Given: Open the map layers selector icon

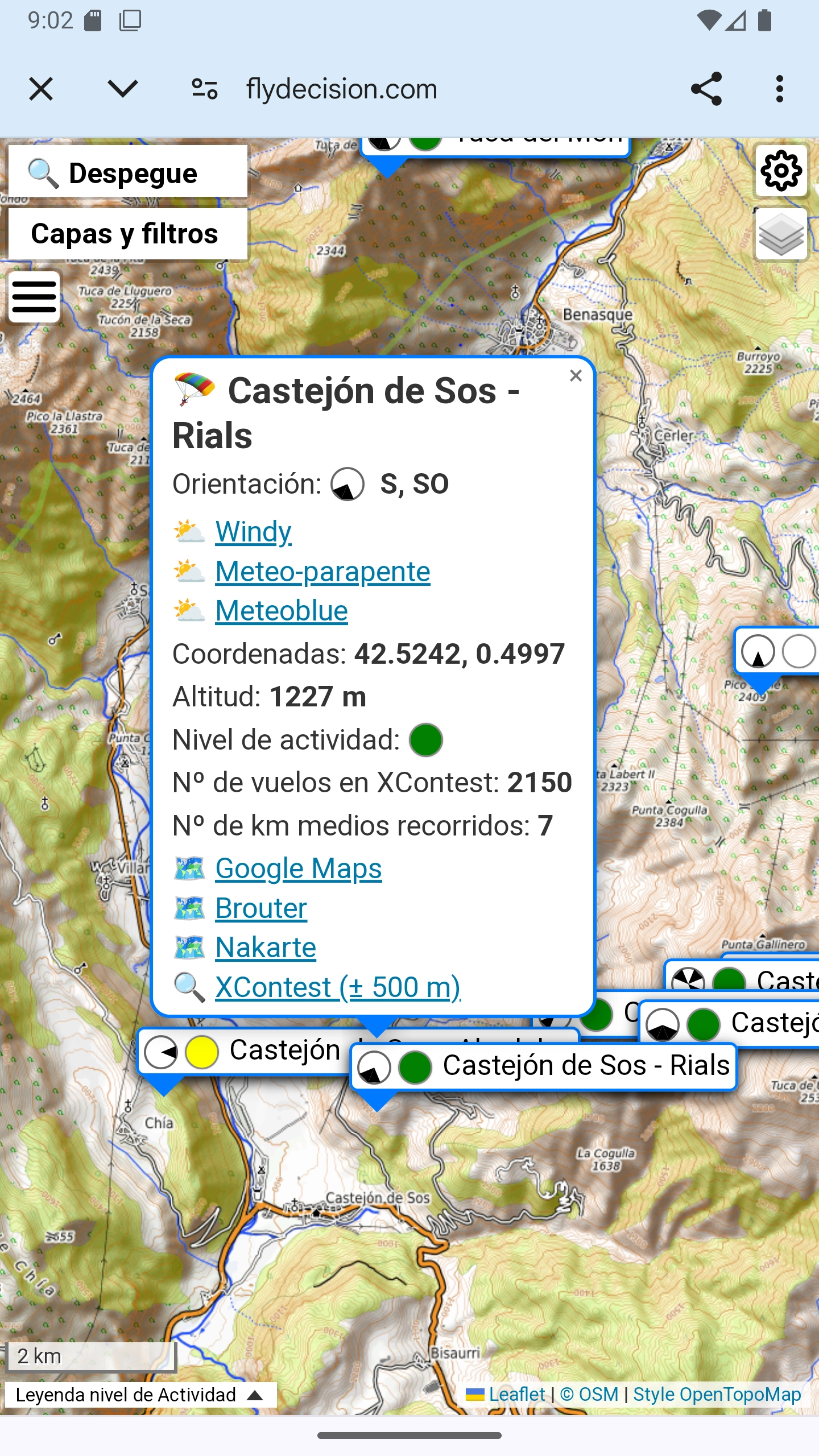Looking at the screenshot, I should (781, 234).
